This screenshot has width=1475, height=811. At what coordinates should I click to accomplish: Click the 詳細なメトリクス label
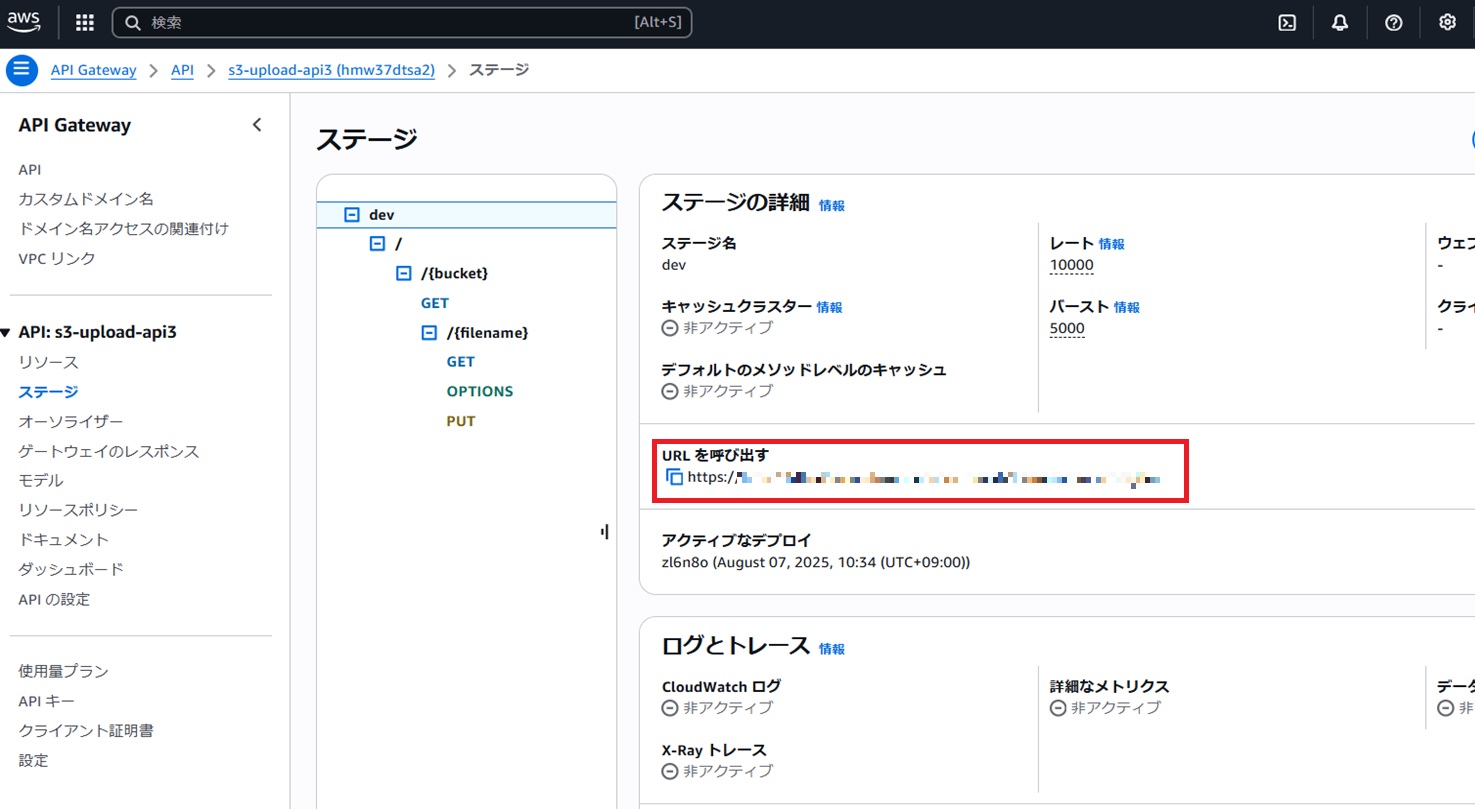(x=1110, y=687)
